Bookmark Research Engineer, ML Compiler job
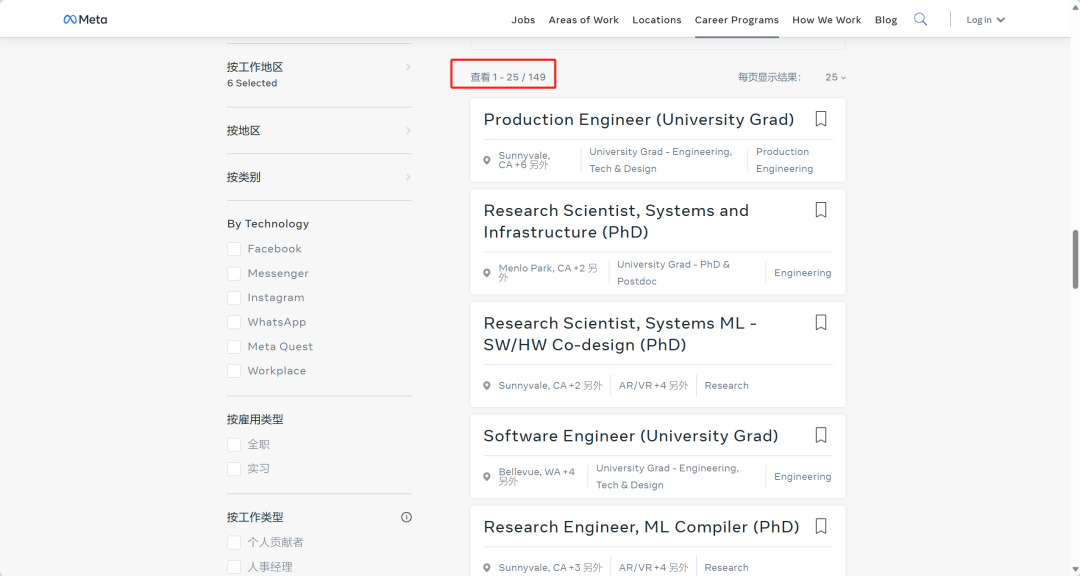The height and width of the screenshot is (576, 1080). pyautogui.click(x=820, y=526)
